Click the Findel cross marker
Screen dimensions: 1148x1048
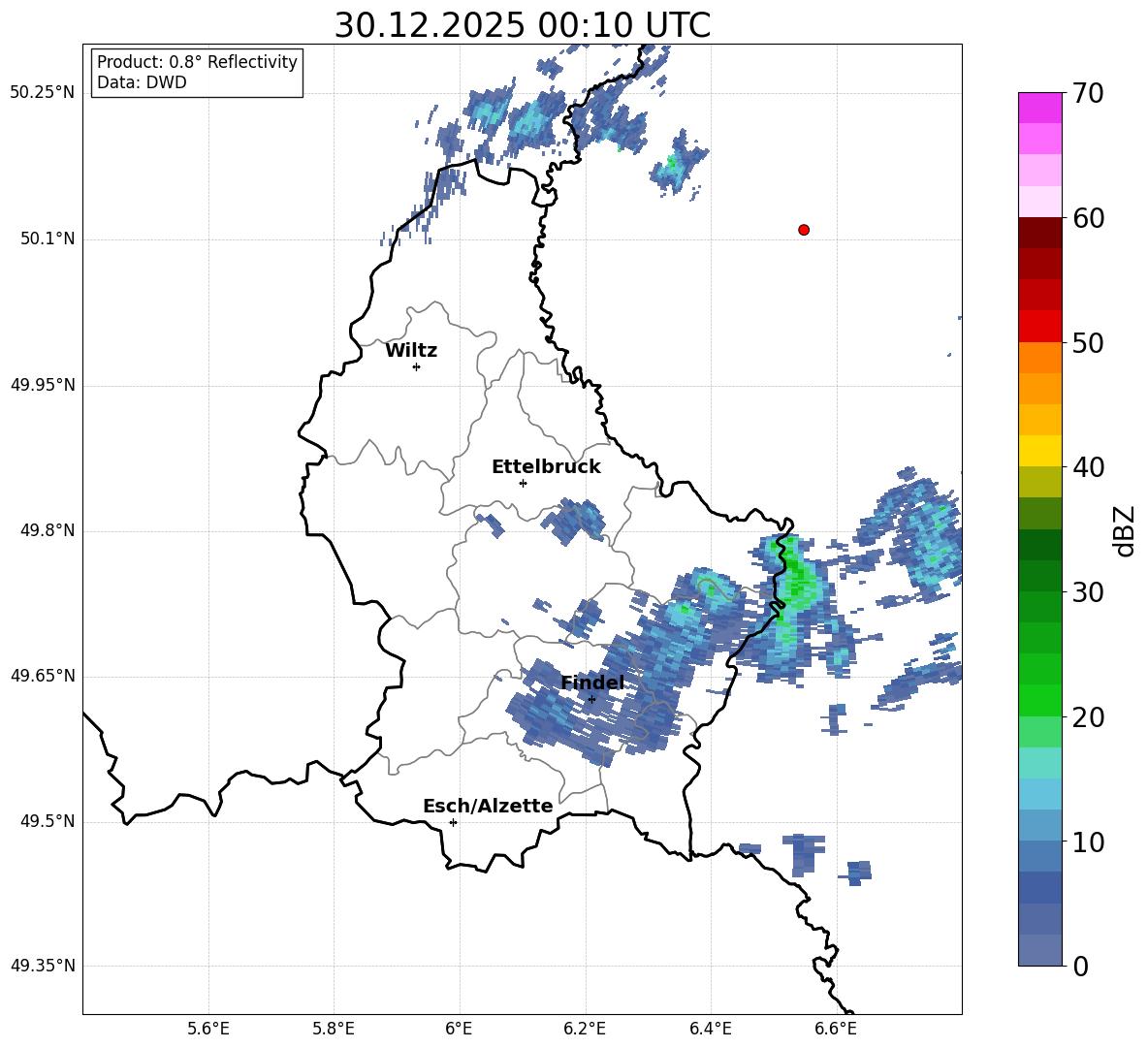(x=591, y=699)
